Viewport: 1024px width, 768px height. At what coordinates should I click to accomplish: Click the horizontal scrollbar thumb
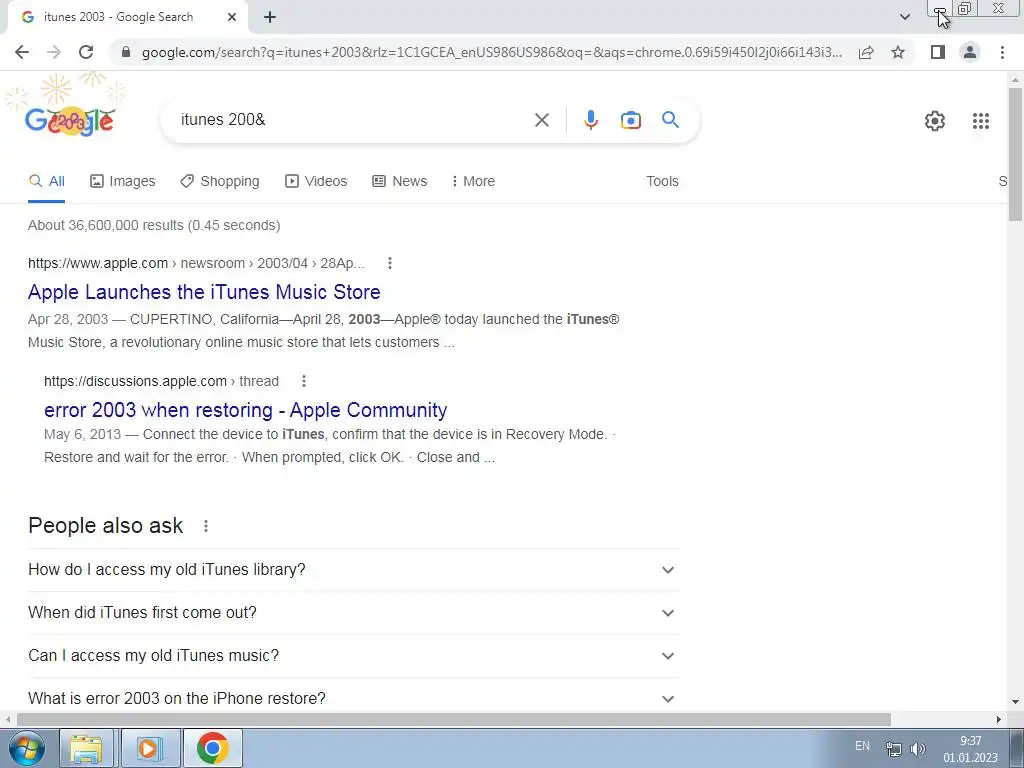454,719
